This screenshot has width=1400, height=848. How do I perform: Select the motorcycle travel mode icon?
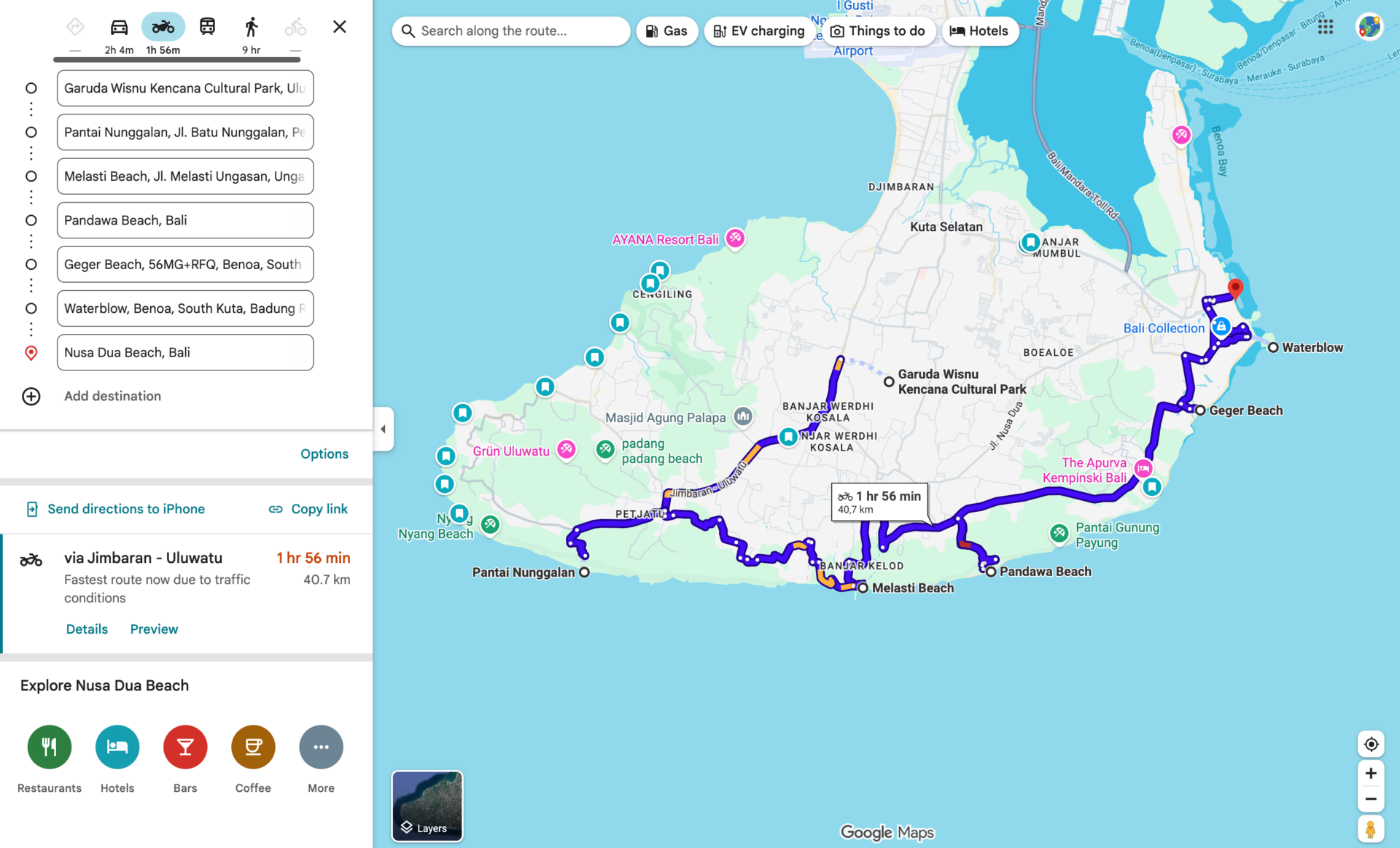pyautogui.click(x=163, y=28)
